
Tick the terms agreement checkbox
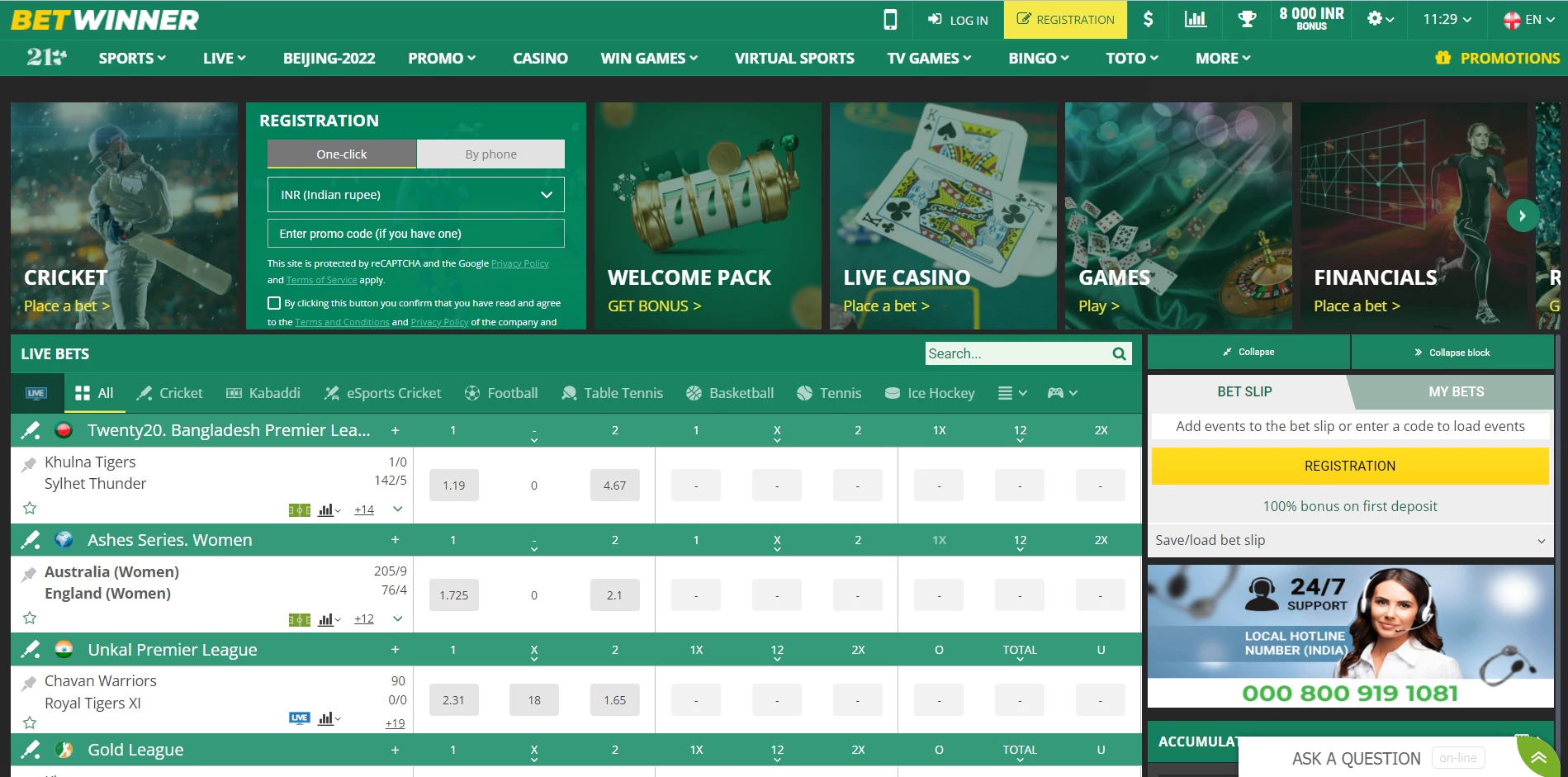[274, 303]
